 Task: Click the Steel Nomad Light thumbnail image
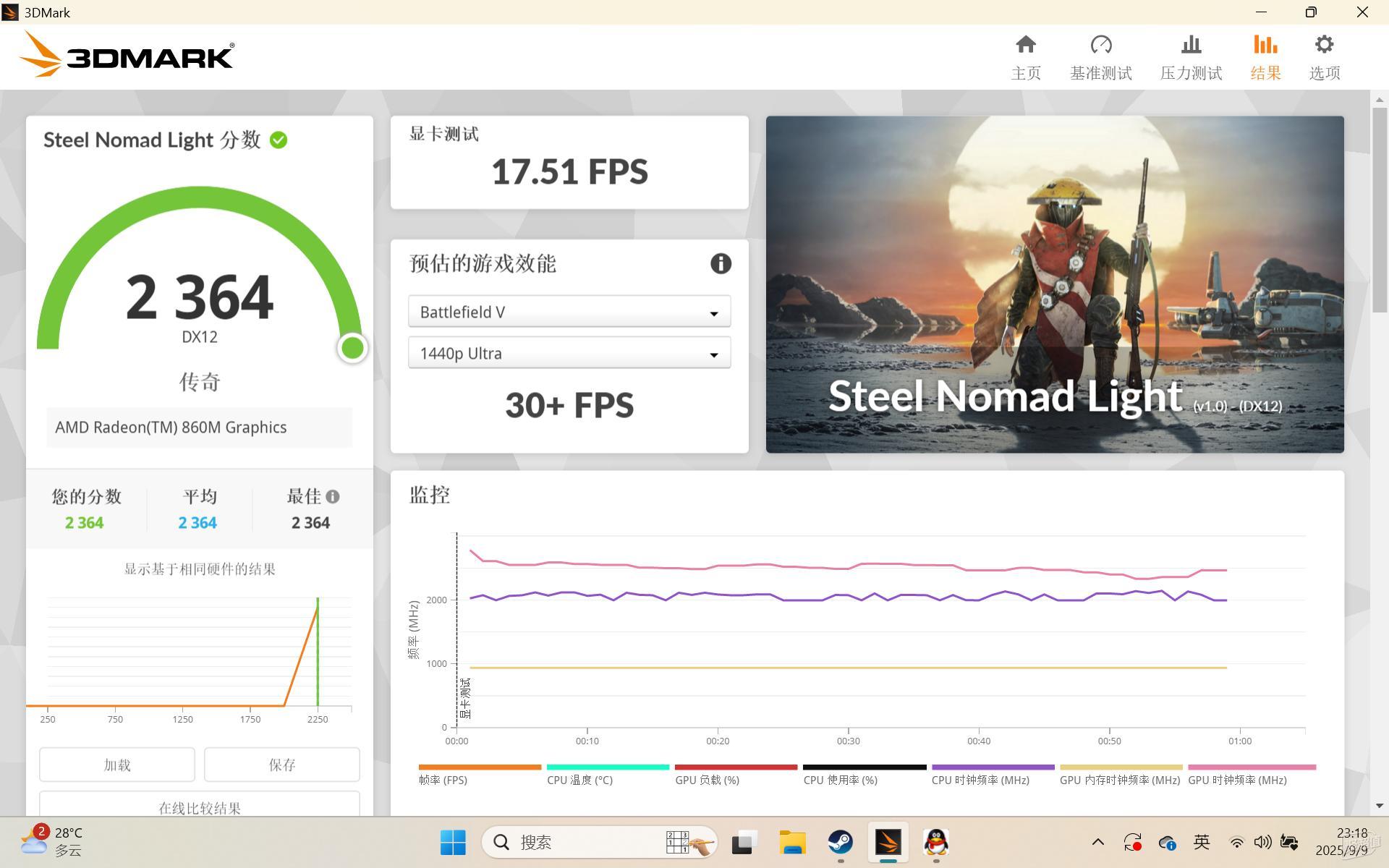tap(1054, 284)
